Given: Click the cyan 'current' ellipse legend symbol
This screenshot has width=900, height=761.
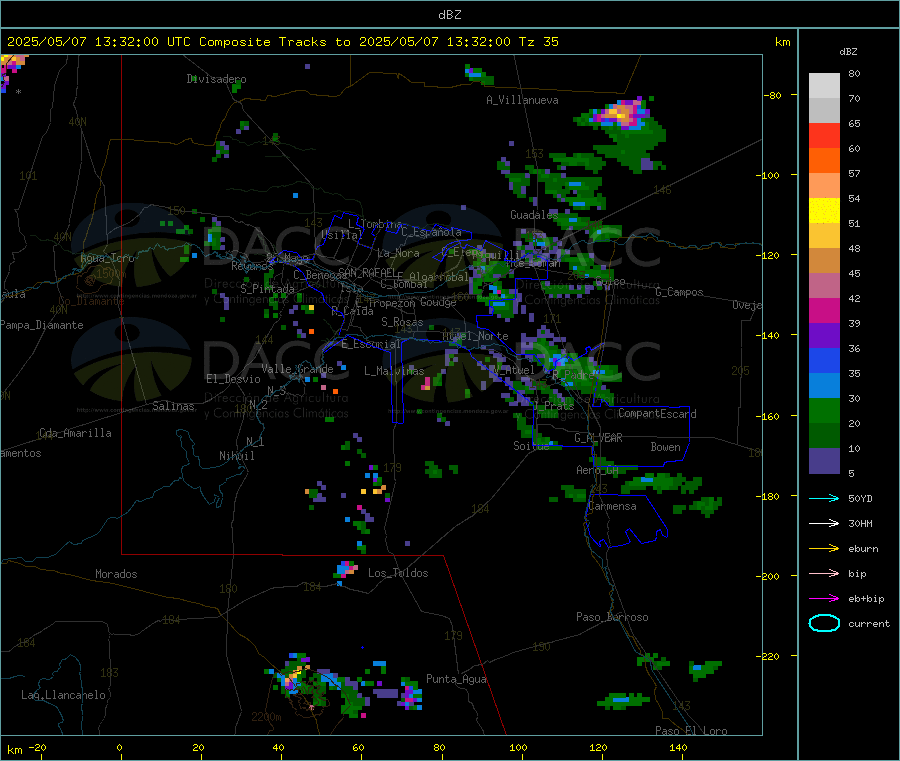Looking at the screenshot, I should (824, 623).
